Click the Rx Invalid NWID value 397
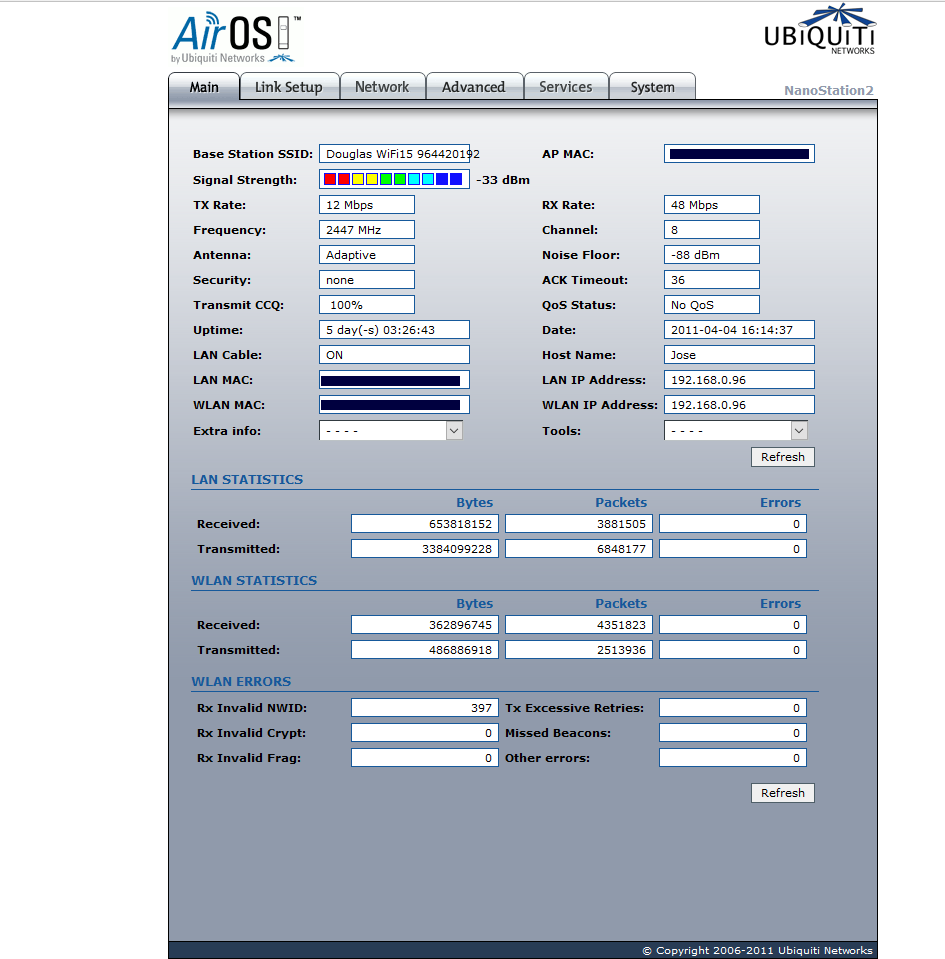Viewport: 945px width, 959px height. (424, 708)
